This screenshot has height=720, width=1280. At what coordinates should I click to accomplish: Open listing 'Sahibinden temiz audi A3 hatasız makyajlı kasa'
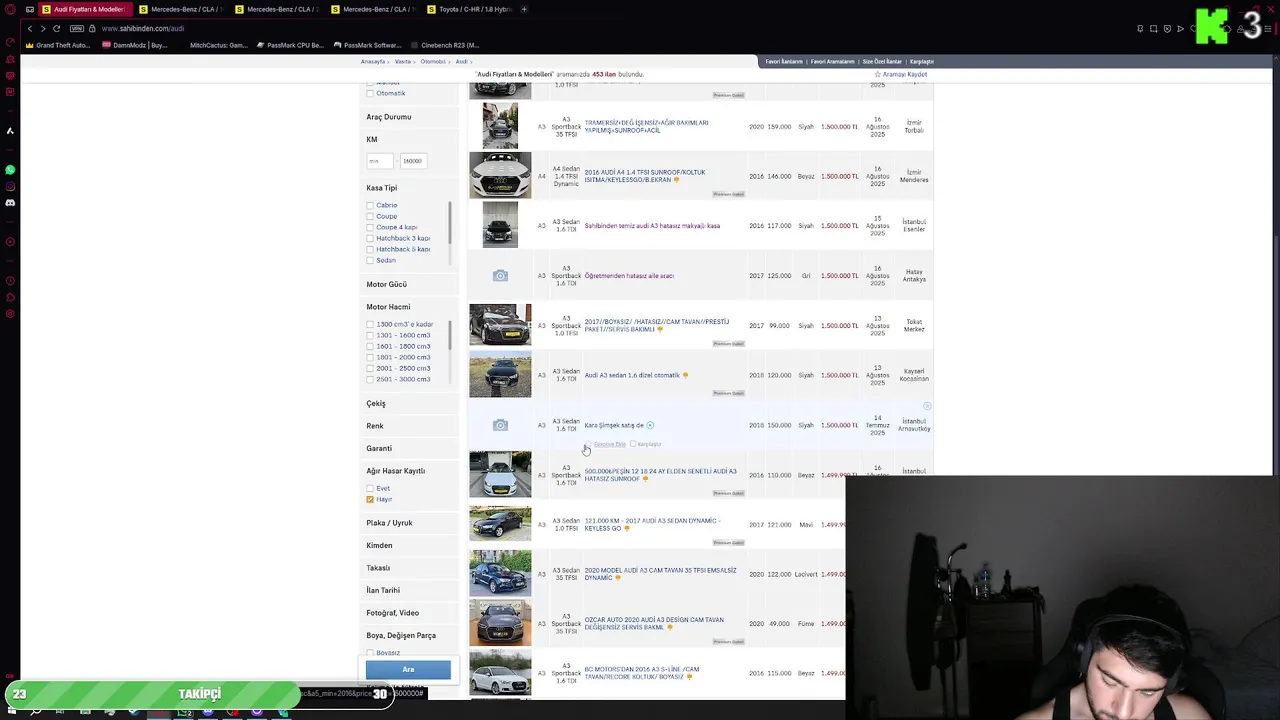(652, 226)
